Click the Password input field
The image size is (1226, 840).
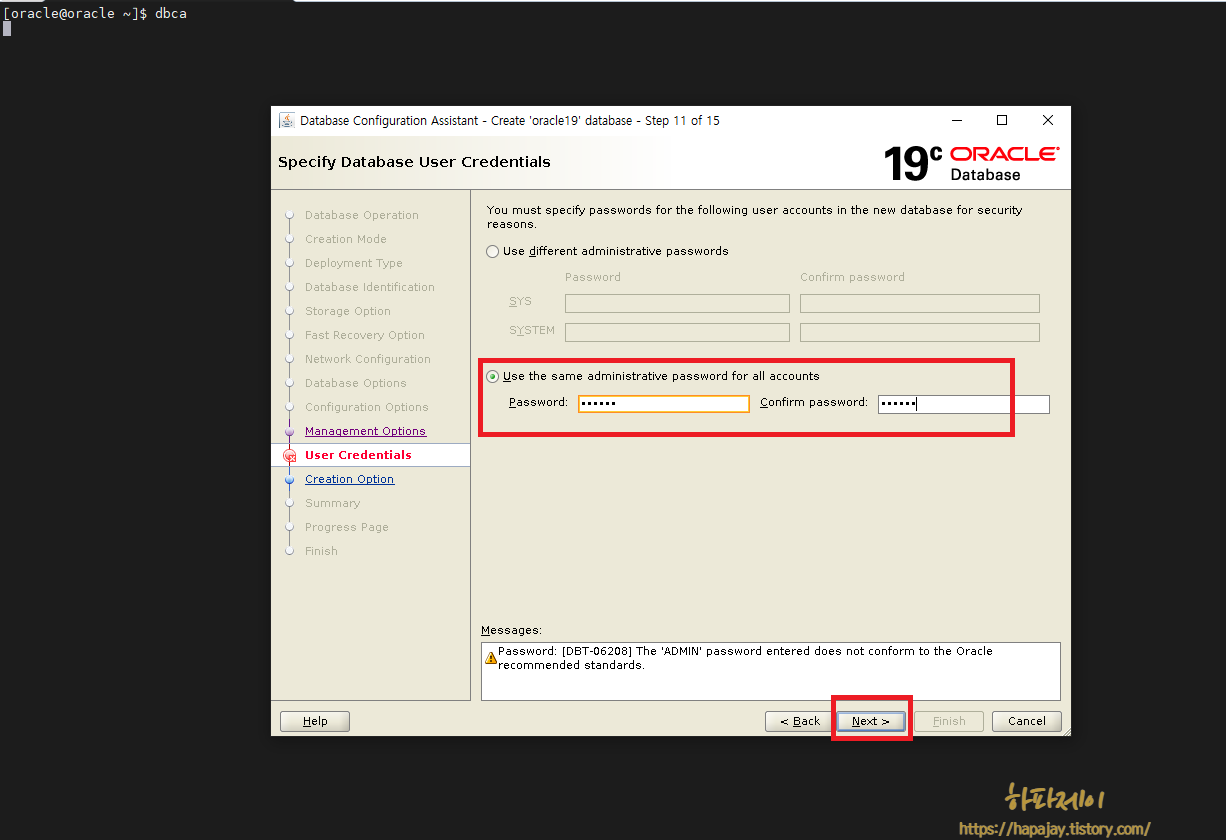[x=663, y=403]
